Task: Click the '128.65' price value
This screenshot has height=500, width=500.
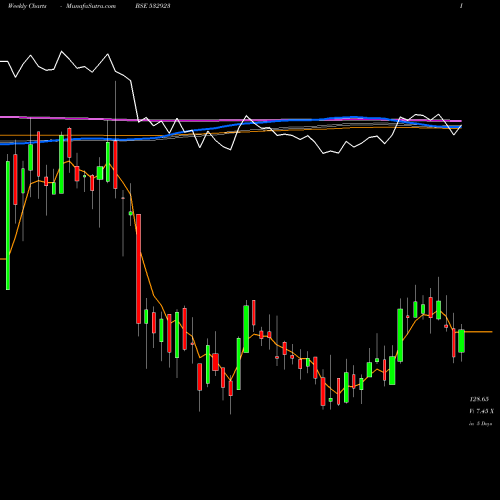Action: pos(479,399)
